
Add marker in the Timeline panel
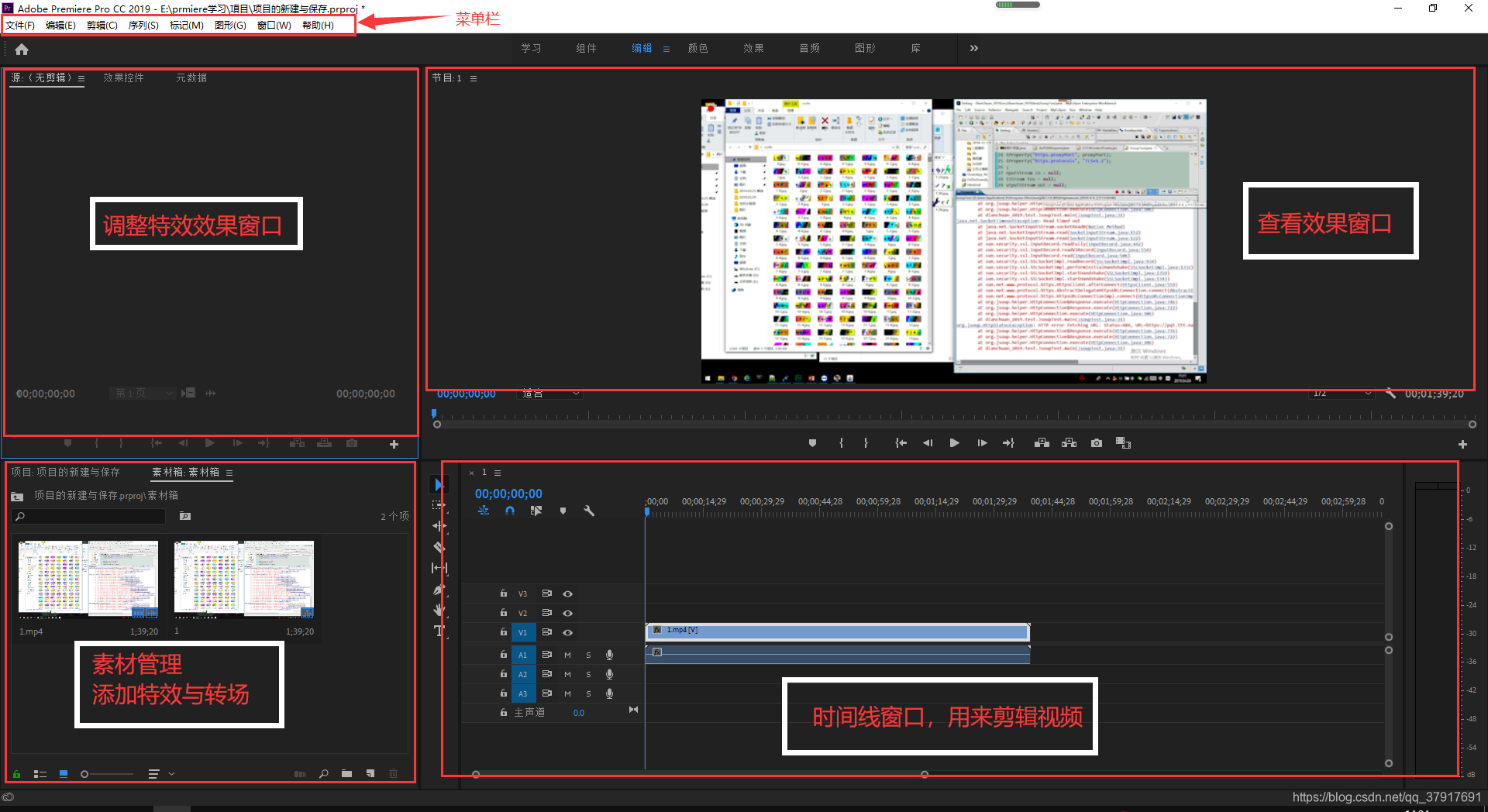(563, 511)
